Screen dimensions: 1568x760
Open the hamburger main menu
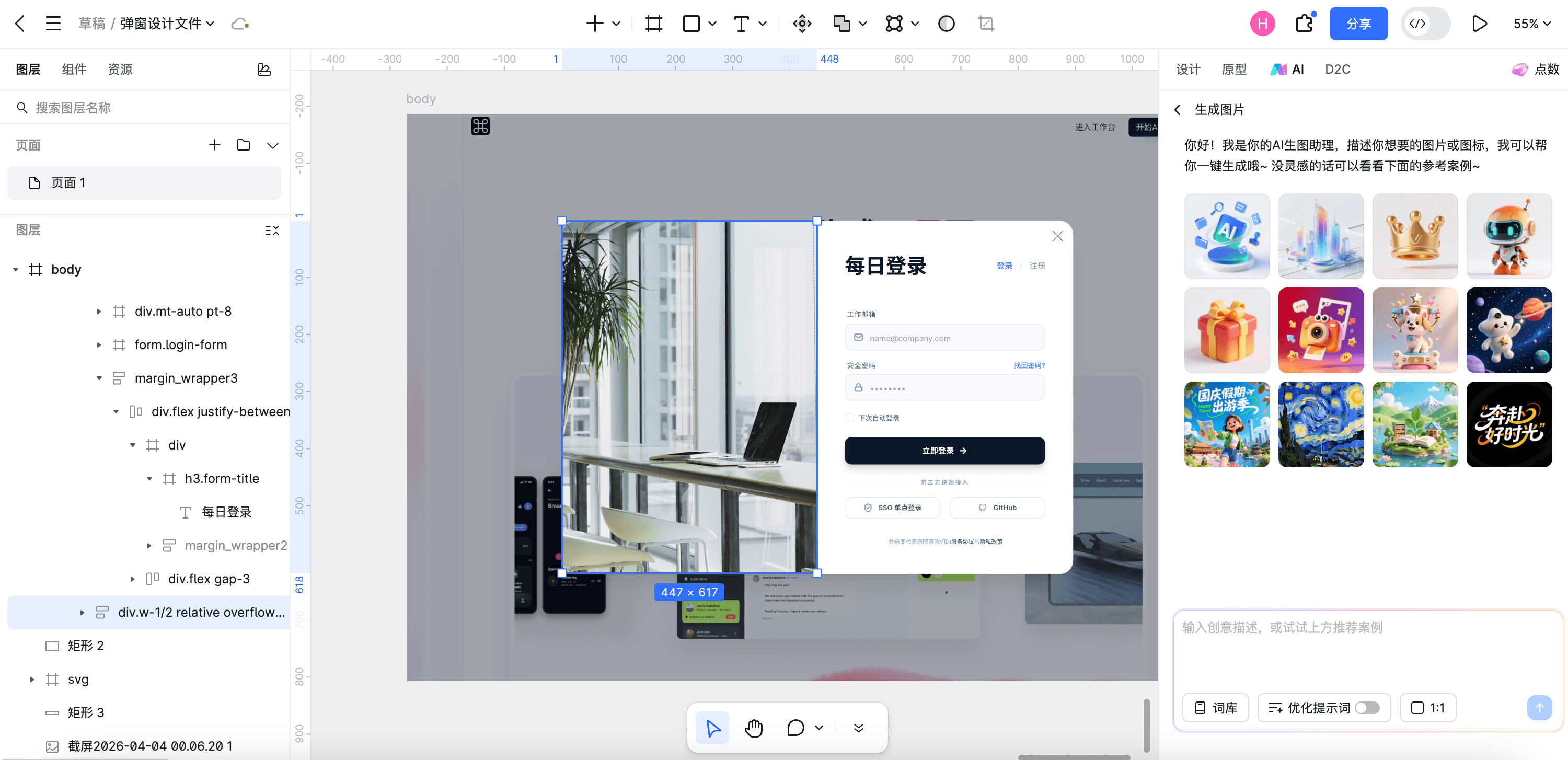click(x=53, y=24)
